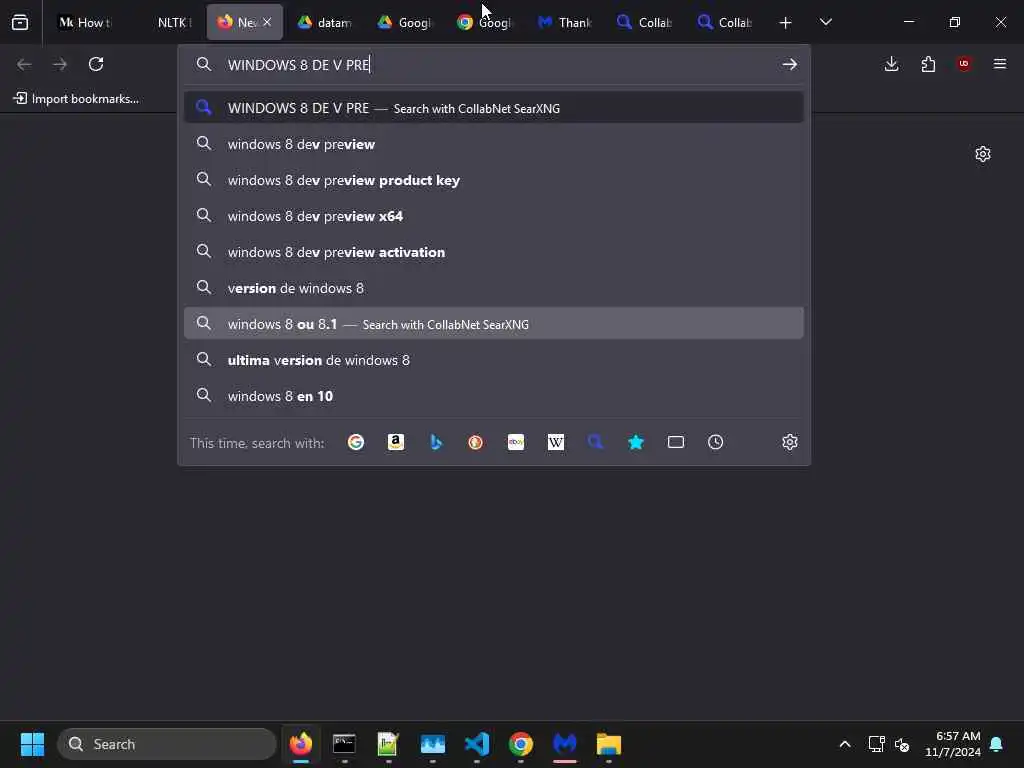Image resolution: width=1024 pixels, height=768 pixels.
Task: Expand the list all tabs chevron
Action: (825, 22)
